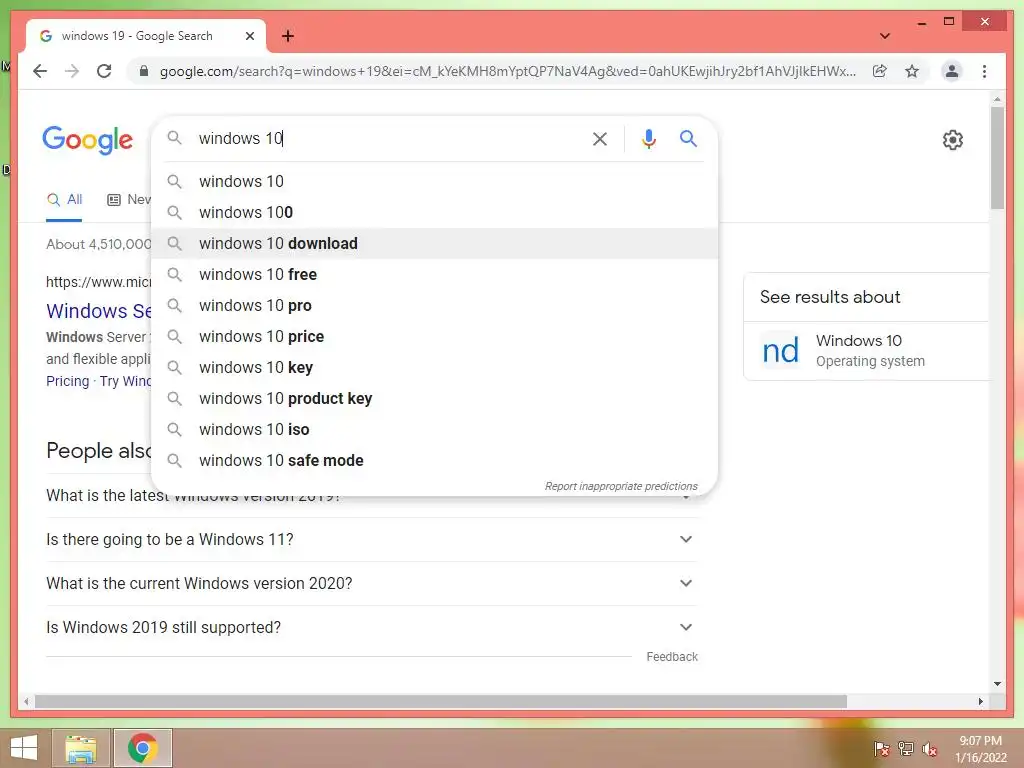Choose suggestion 'windows 10 safe mode'

tap(434, 460)
